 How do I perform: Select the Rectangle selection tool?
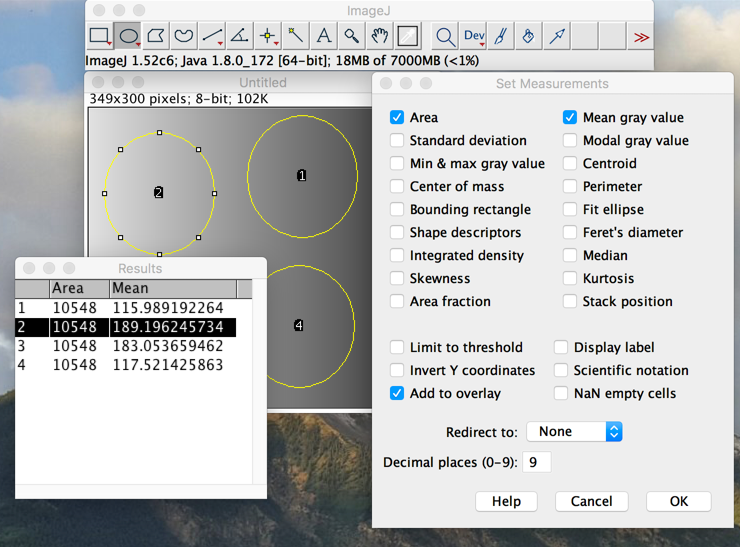(x=100, y=36)
